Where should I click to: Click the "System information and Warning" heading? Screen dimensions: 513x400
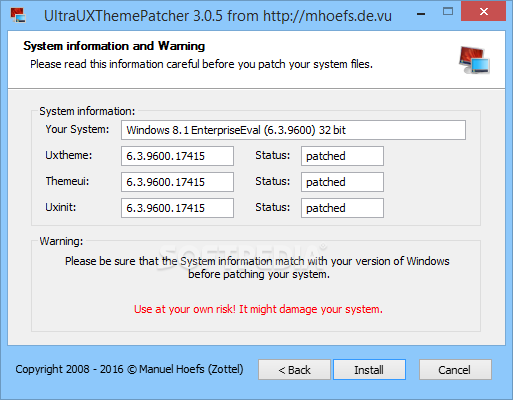coord(114,46)
